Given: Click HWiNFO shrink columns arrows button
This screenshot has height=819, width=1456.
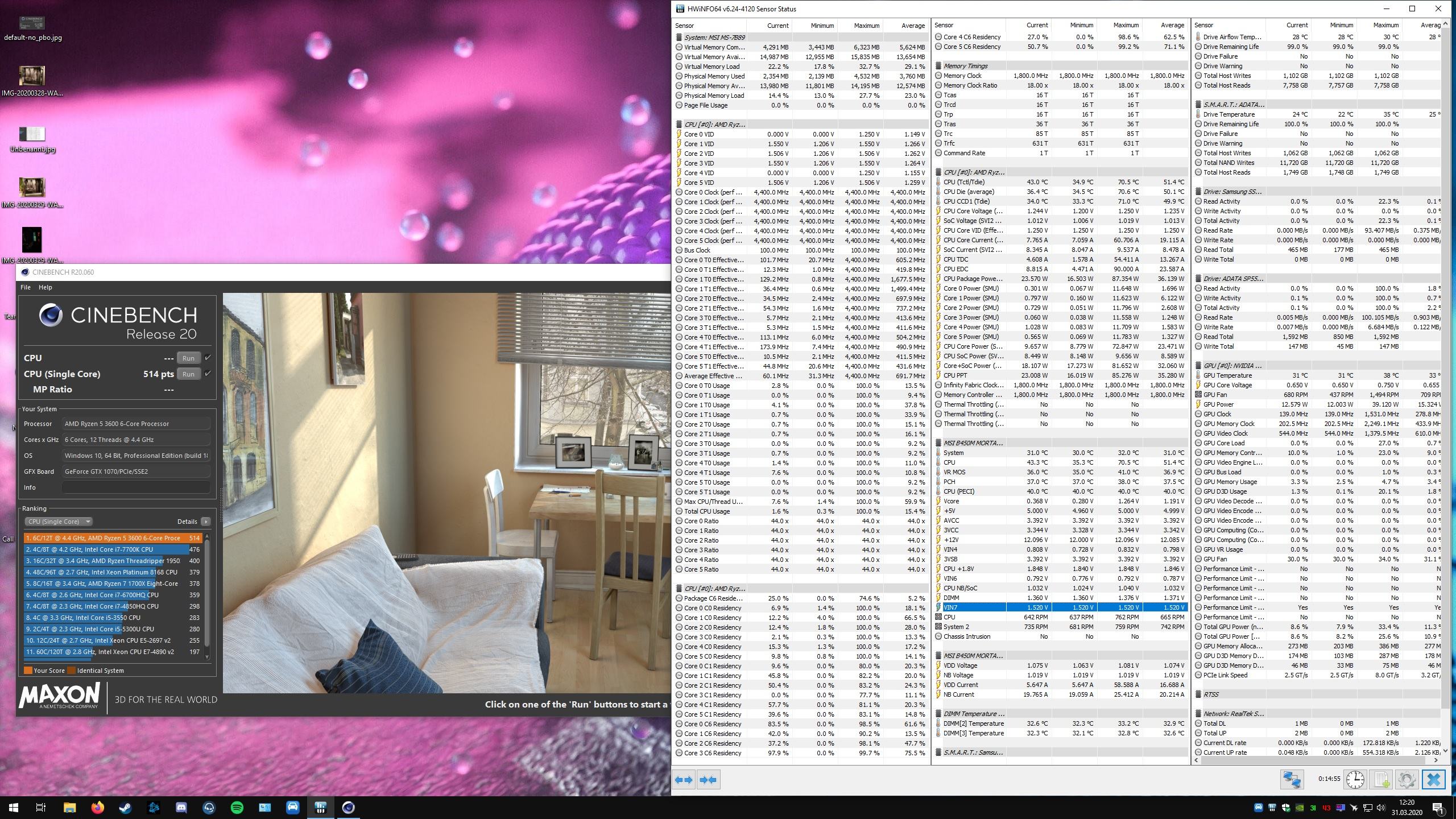Looking at the screenshot, I should click(708, 780).
